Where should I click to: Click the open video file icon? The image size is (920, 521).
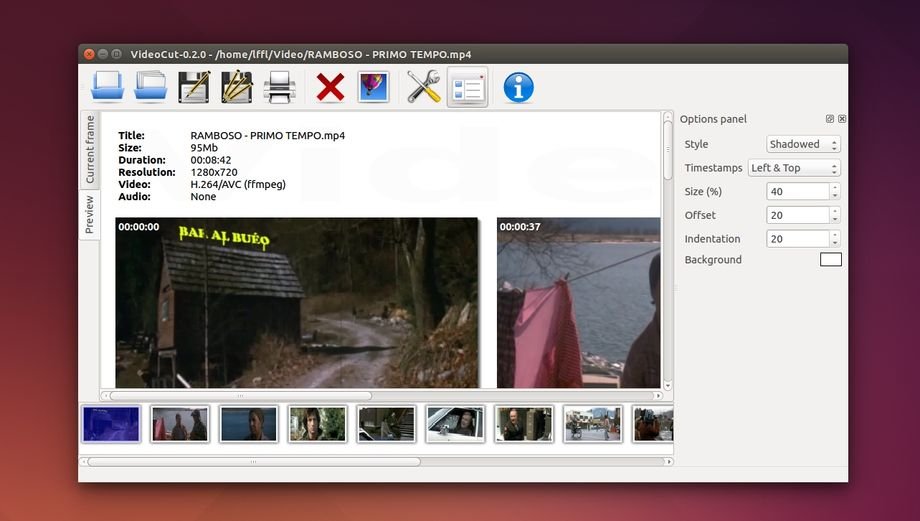(x=107, y=87)
